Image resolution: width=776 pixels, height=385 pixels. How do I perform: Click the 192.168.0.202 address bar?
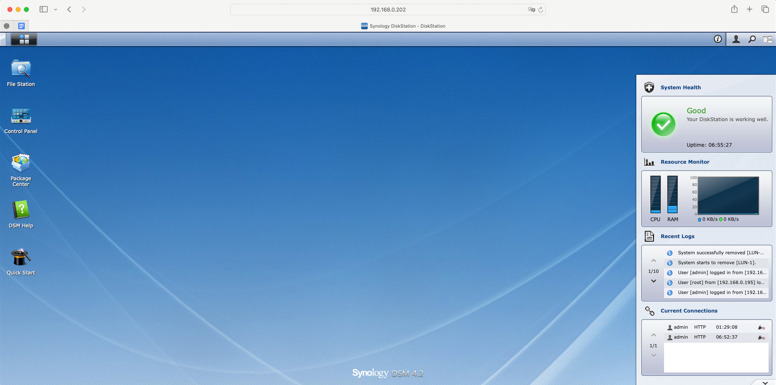pos(388,9)
